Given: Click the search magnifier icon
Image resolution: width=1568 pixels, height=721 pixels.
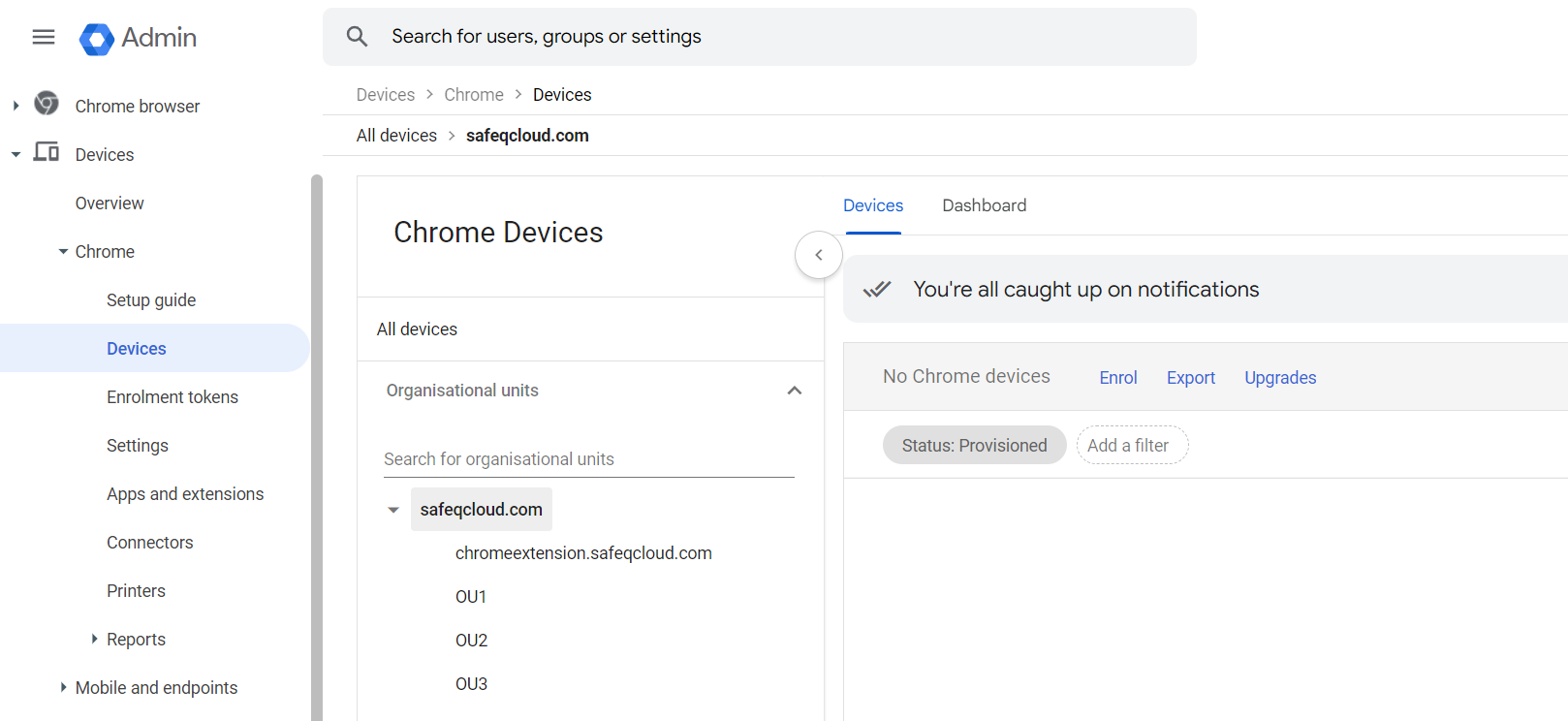Looking at the screenshot, I should [x=357, y=37].
